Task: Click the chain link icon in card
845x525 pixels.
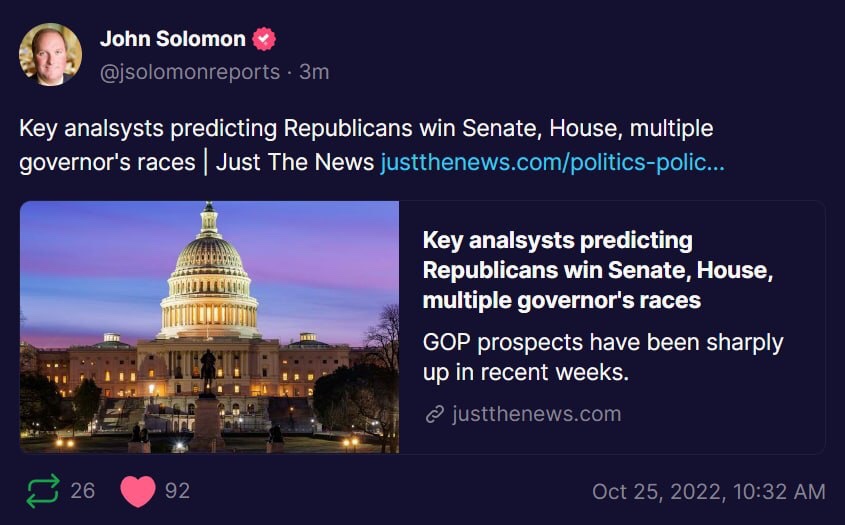Action: pyautogui.click(x=434, y=414)
